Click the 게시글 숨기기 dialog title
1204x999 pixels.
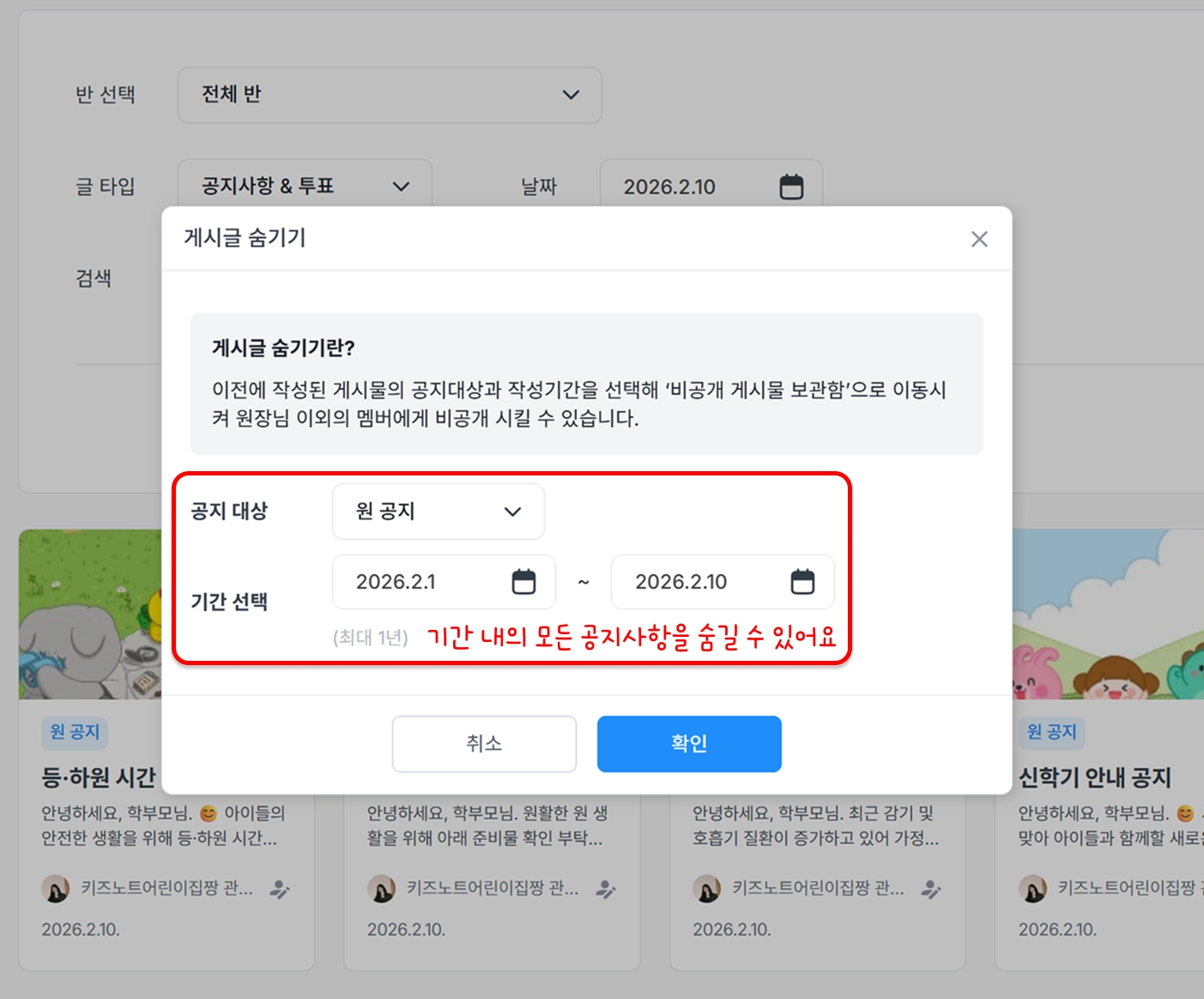[245, 238]
